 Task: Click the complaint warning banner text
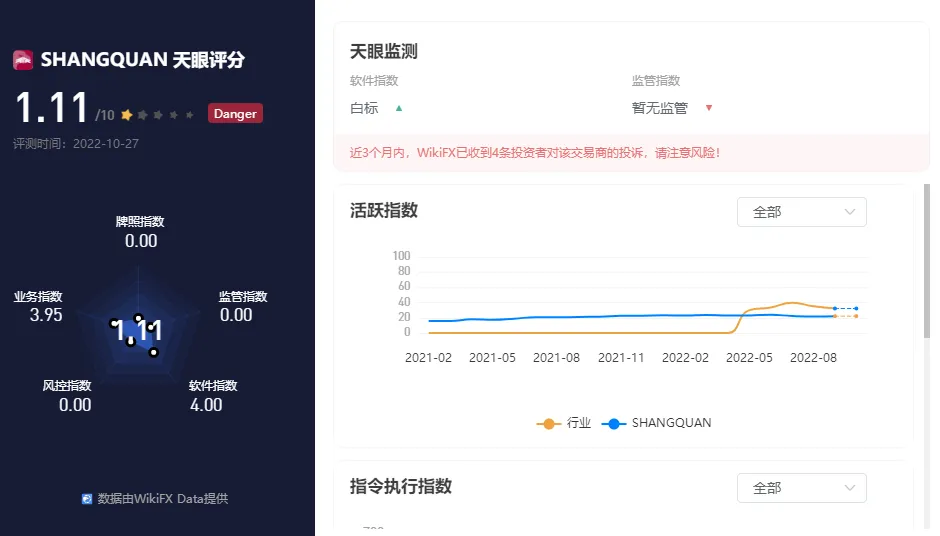point(535,153)
